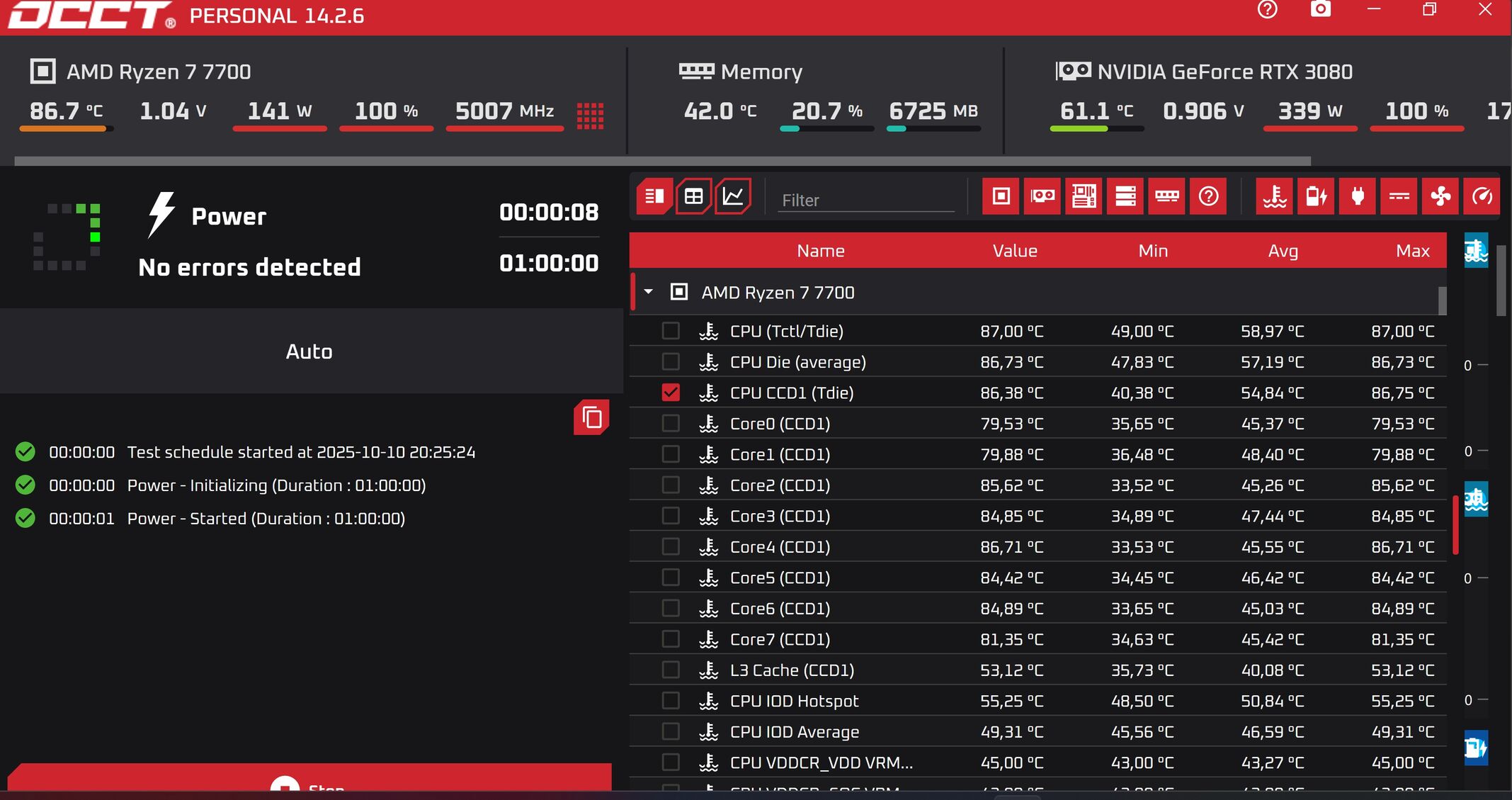
Task: Click the GPU sensor filter icon
Action: 1042,196
